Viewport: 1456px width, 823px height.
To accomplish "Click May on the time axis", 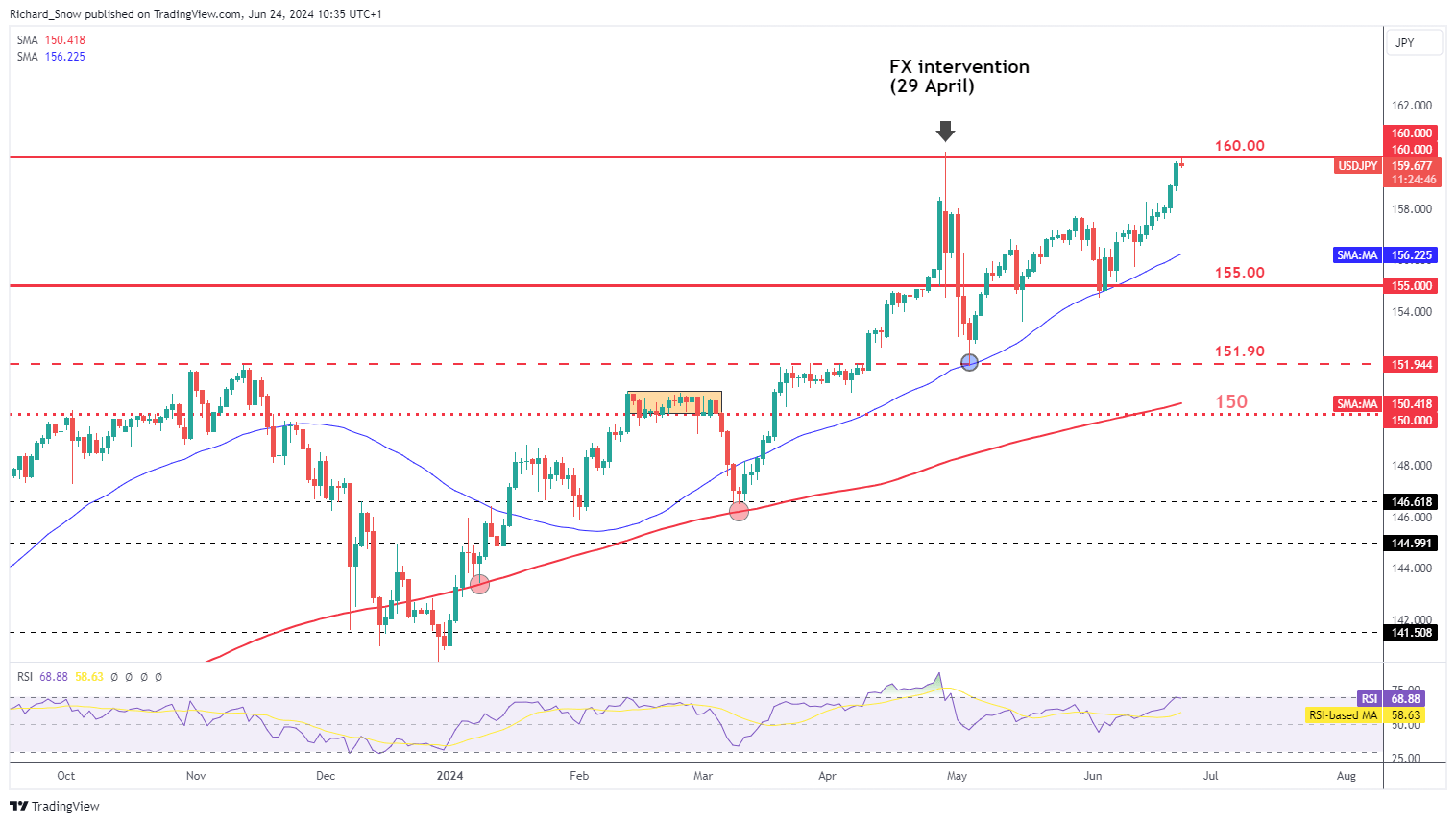I will coord(956,776).
